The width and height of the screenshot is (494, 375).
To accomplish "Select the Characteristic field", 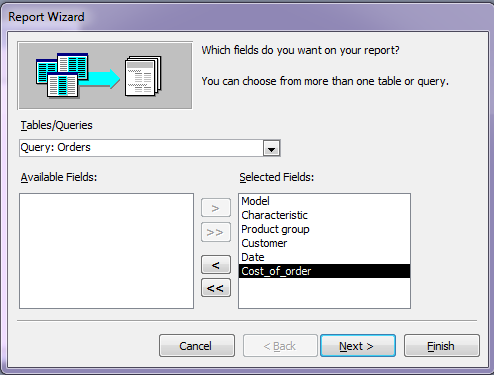I will [x=274, y=215].
